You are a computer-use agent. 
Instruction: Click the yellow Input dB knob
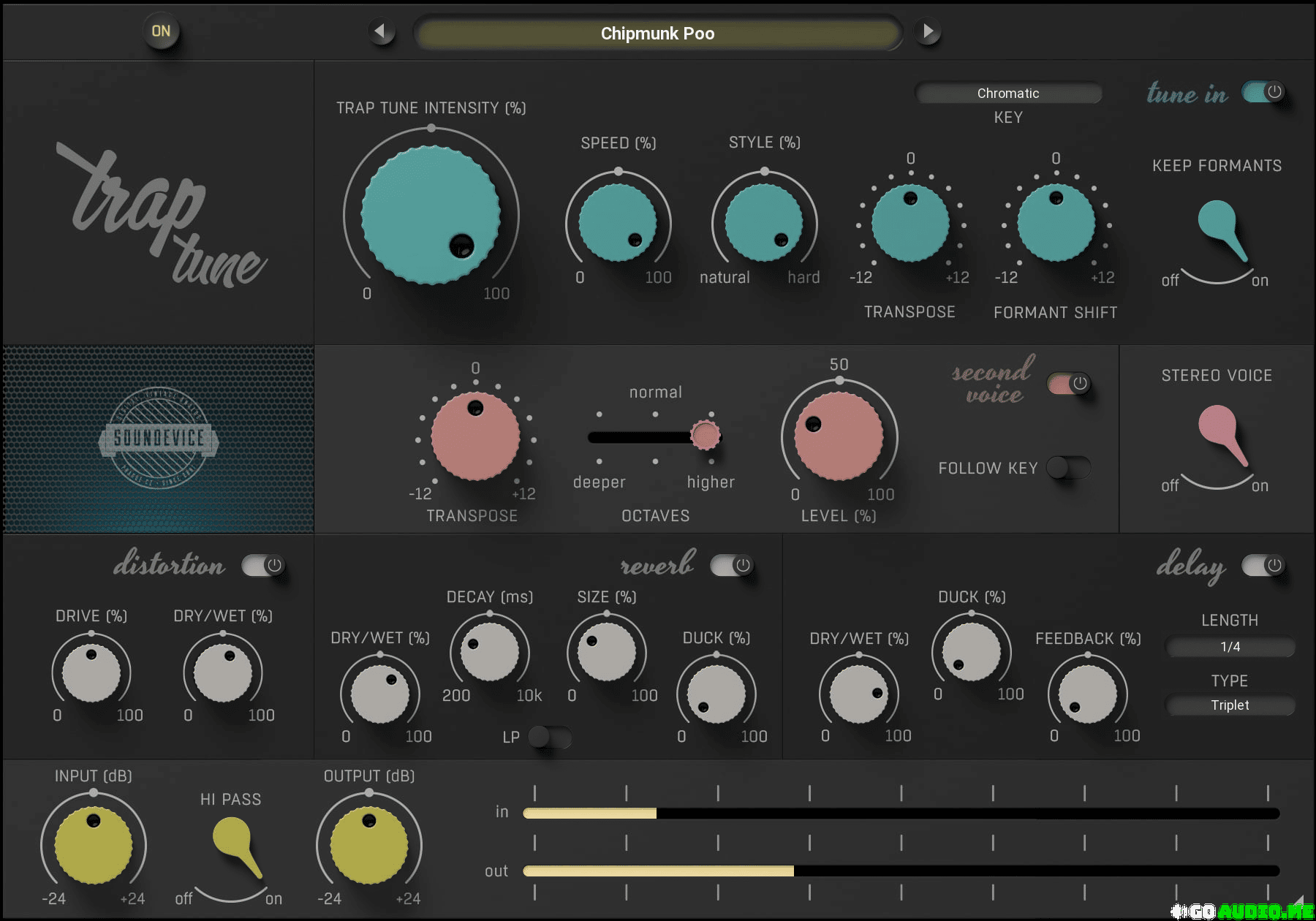coord(94,846)
